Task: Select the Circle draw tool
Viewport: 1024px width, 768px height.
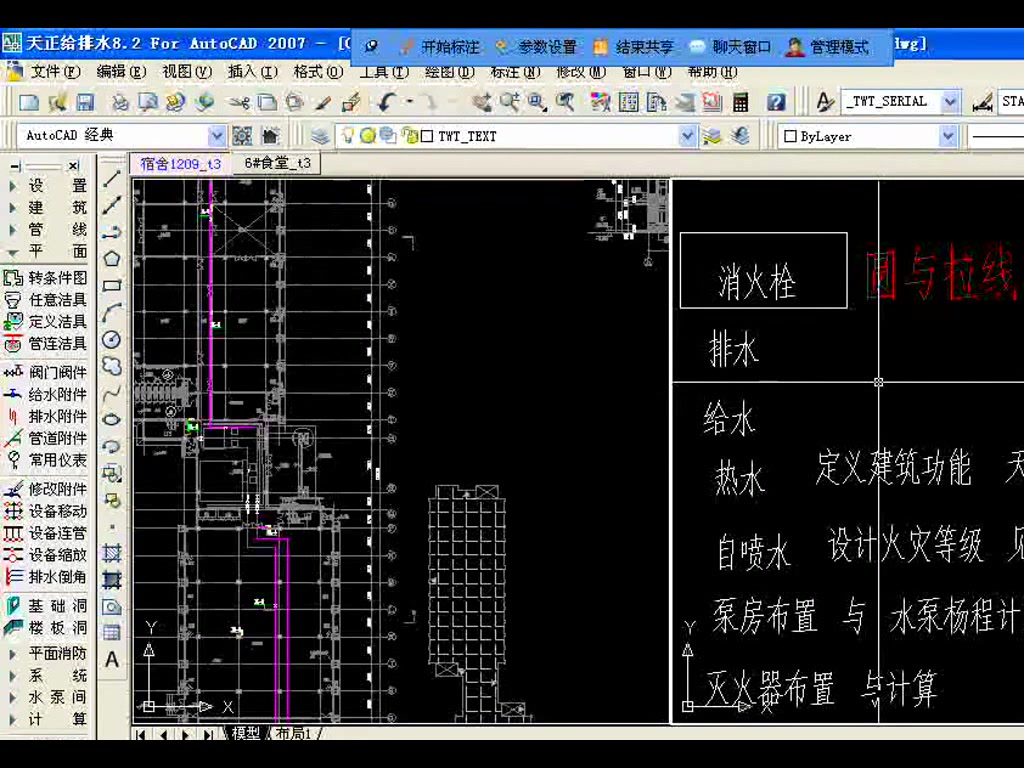Action: point(112,340)
